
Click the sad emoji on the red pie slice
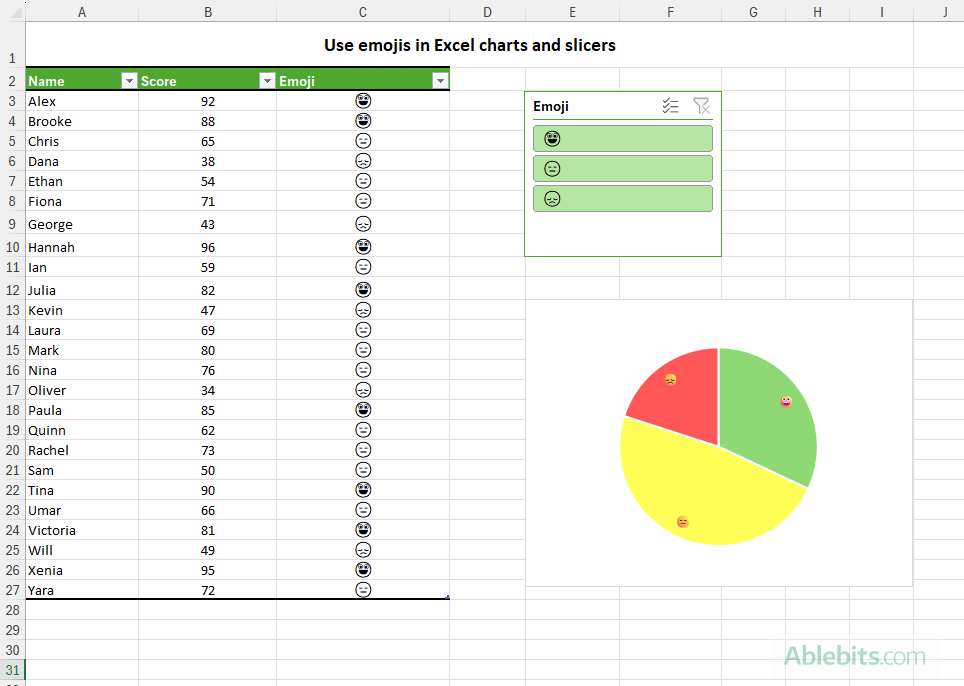click(669, 379)
